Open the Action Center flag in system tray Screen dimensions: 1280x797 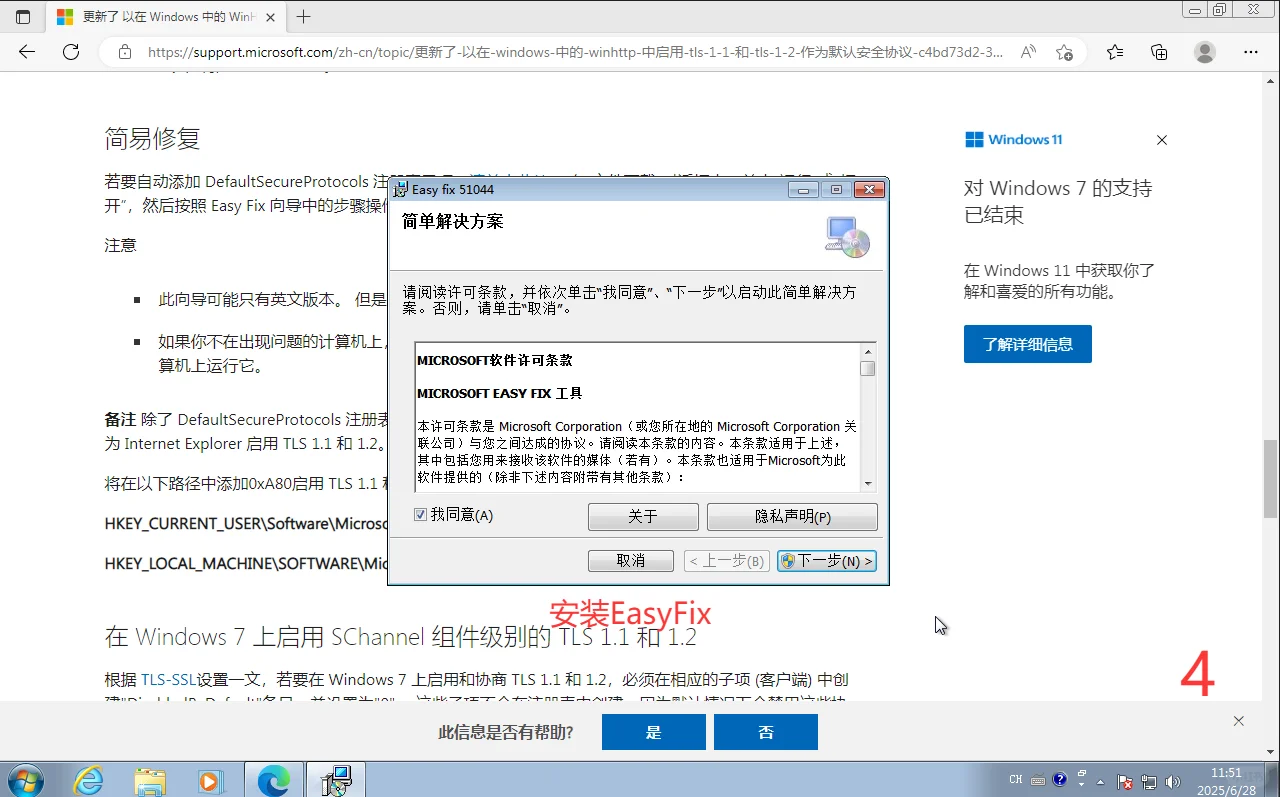1126,781
